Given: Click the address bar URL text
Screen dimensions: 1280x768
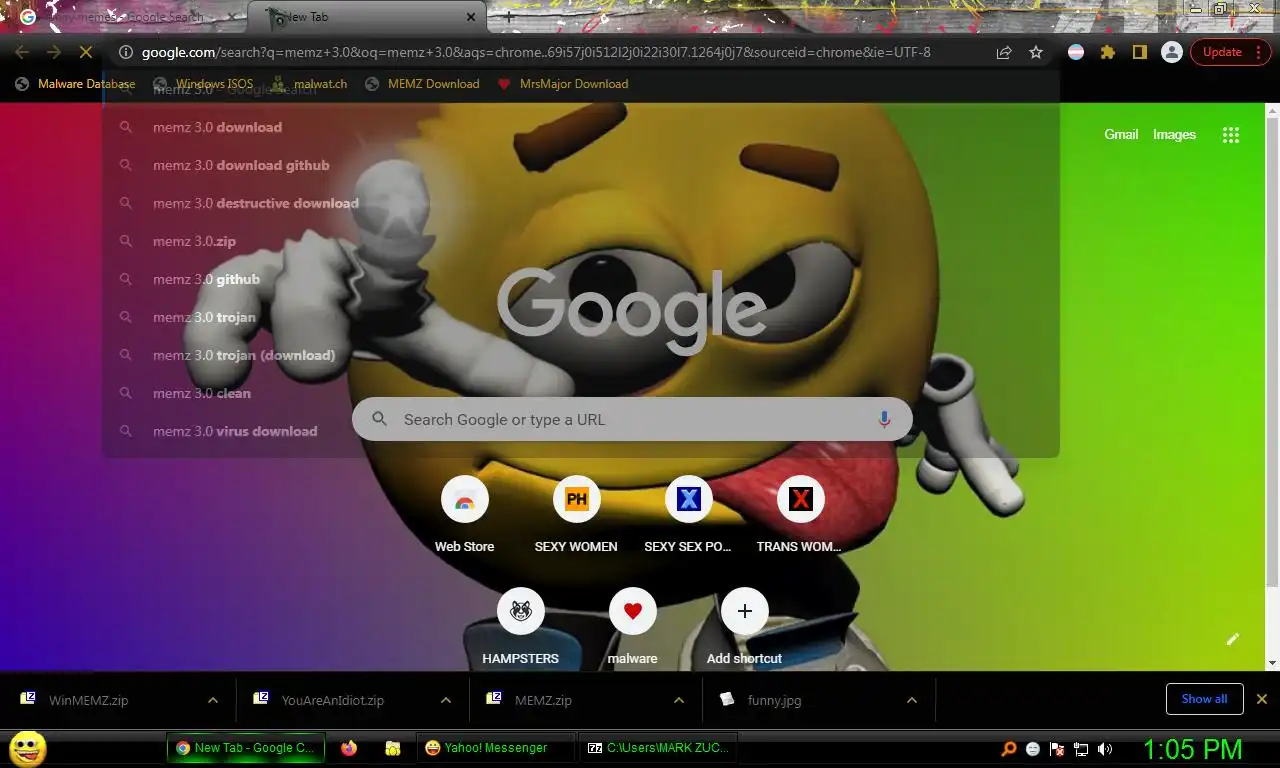Looking at the screenshot, I should pos(536,52).
